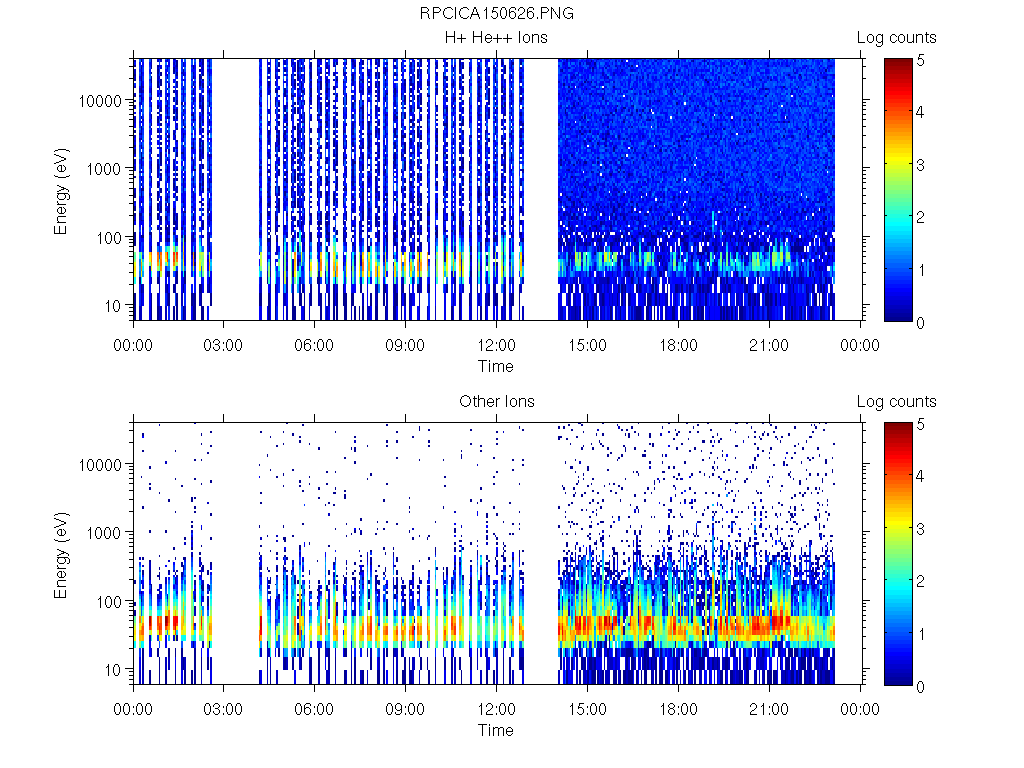The width and height of the screenshot is (1024, 768).
Task: Choose colorbar value "3" beside Other Ions plot
Action: click(x=920, y=529)
